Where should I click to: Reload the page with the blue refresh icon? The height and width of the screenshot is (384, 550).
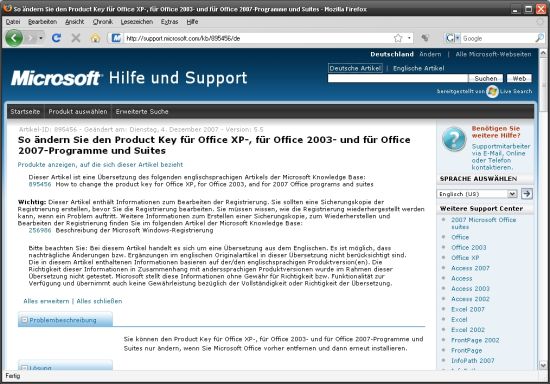(x=56, y=38)
